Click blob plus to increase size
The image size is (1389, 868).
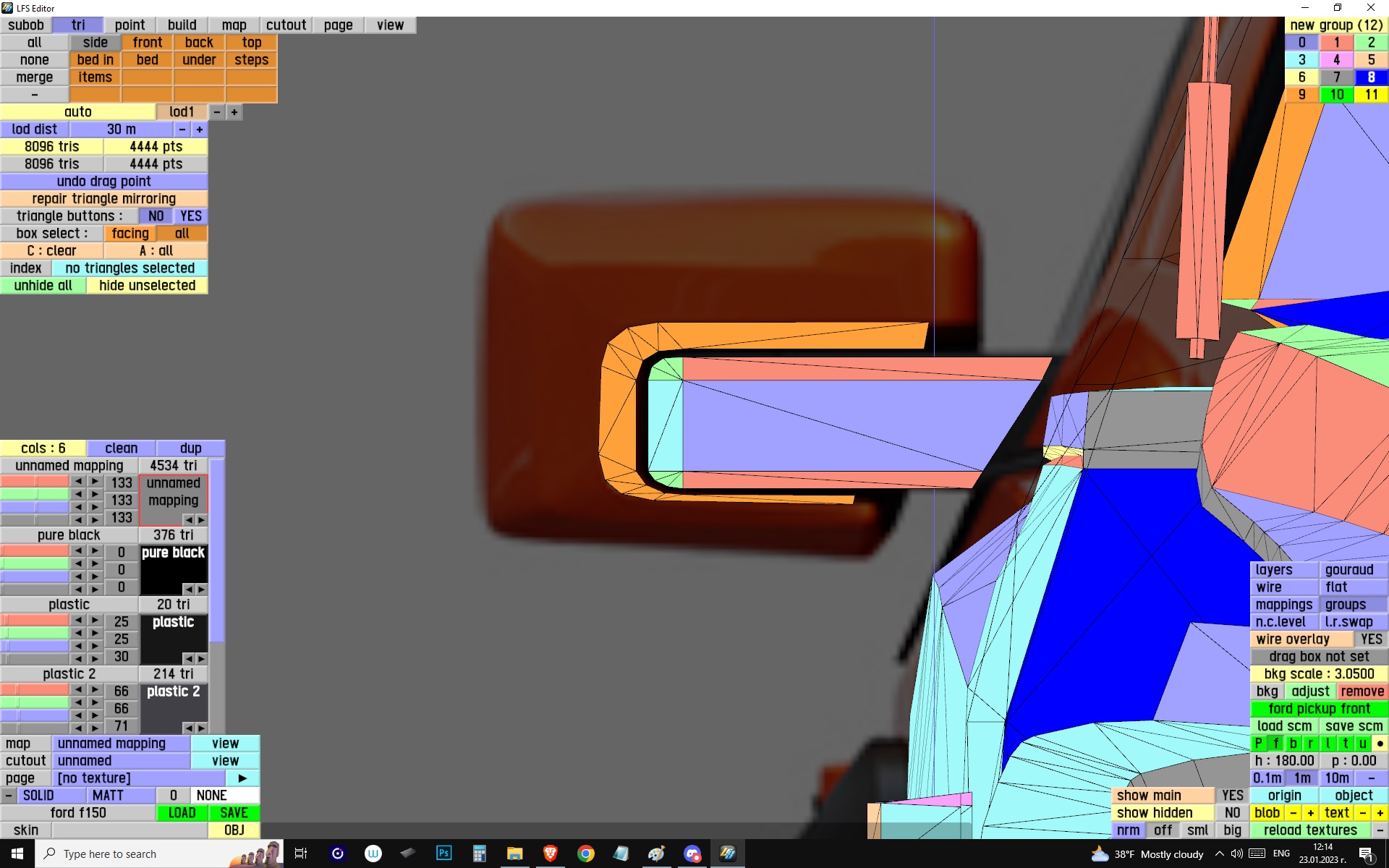1310,812
